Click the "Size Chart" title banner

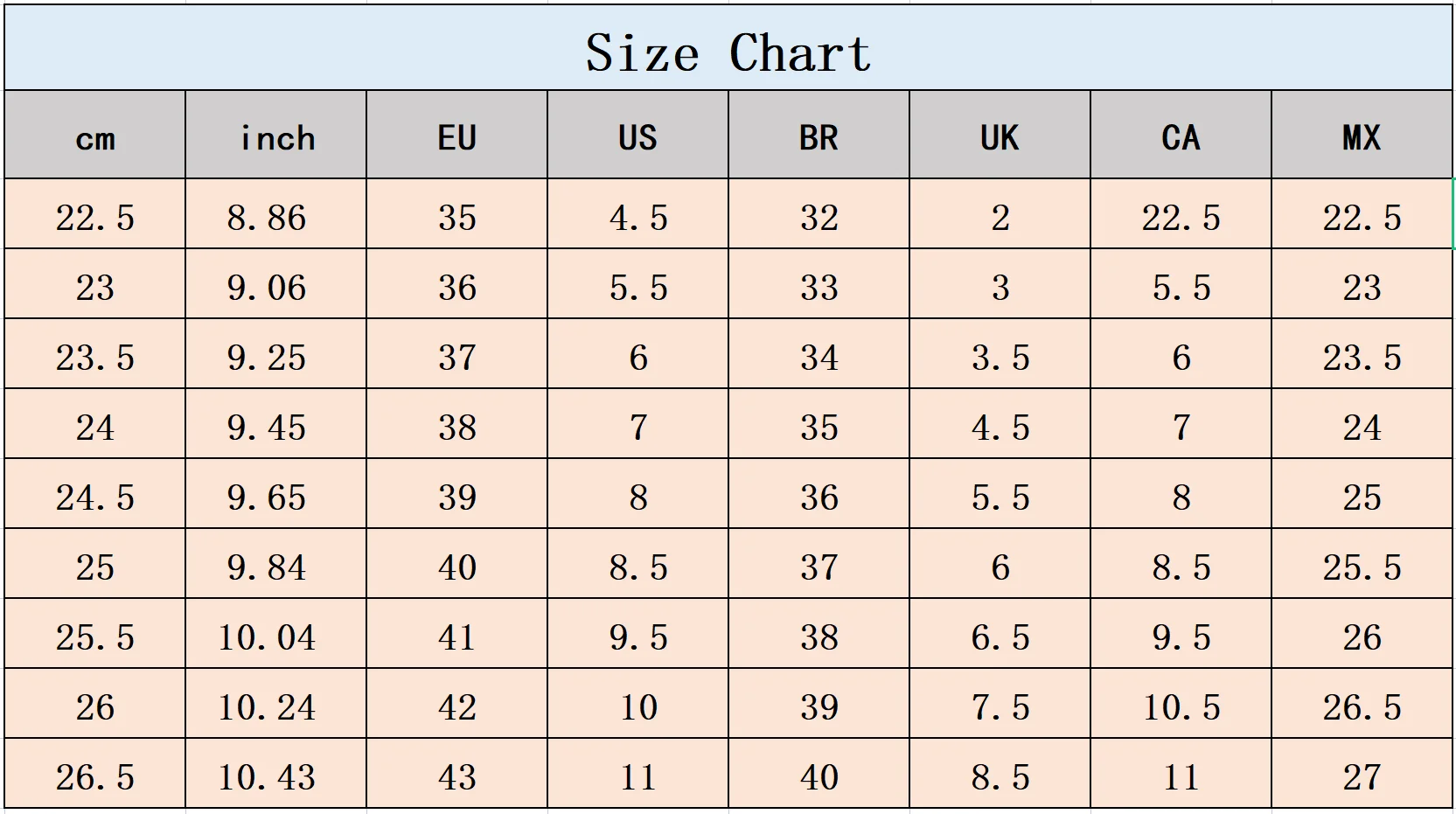[x=728, y=51]
